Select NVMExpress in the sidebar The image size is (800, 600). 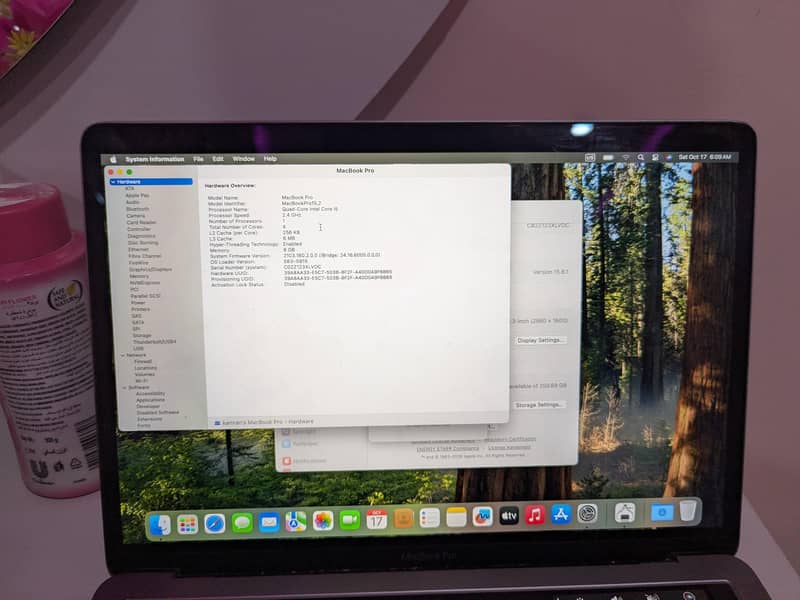[145, 283]
